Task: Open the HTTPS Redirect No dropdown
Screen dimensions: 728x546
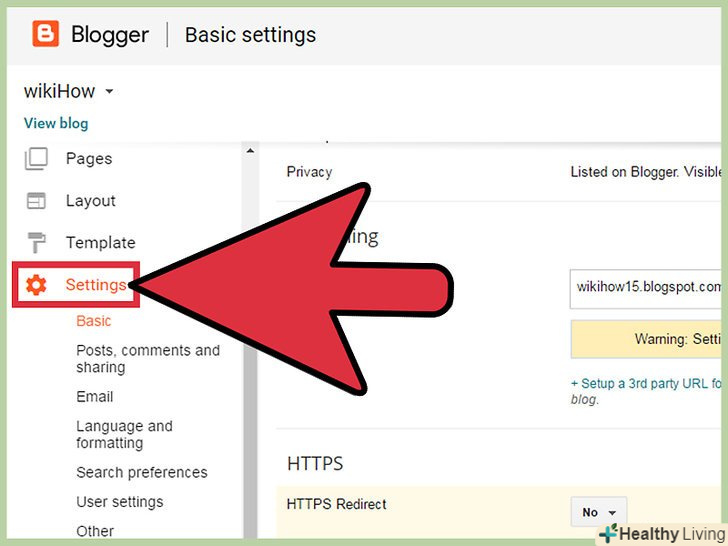Action: (x=598, y=512)
